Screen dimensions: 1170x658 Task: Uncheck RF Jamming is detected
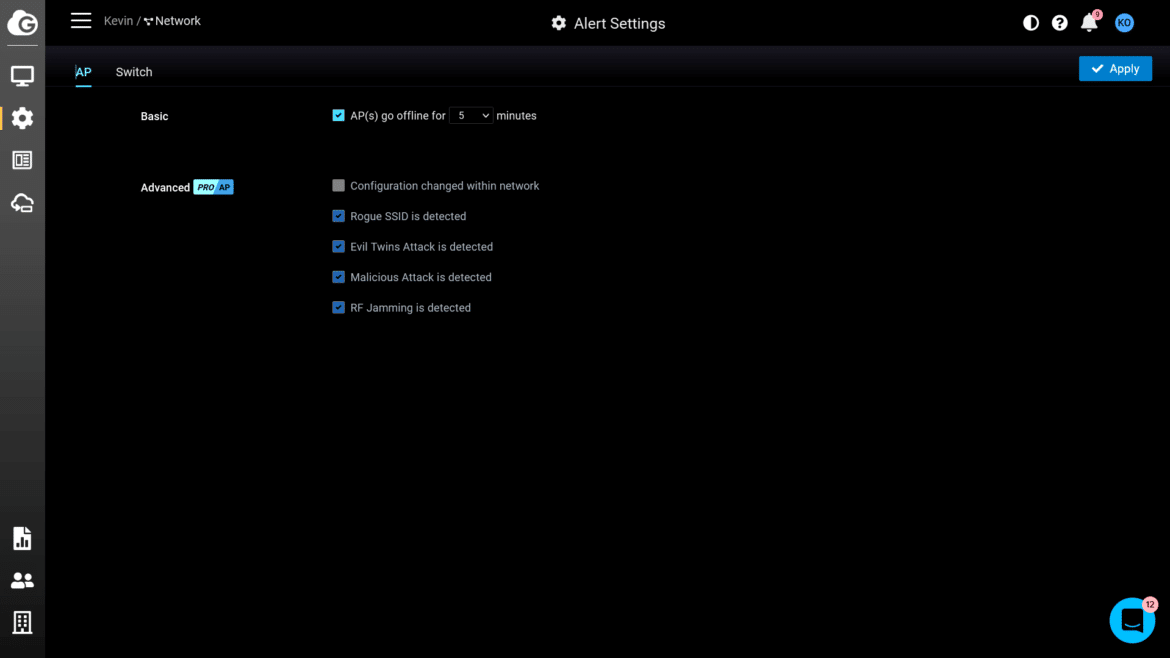tap(339, 308)
